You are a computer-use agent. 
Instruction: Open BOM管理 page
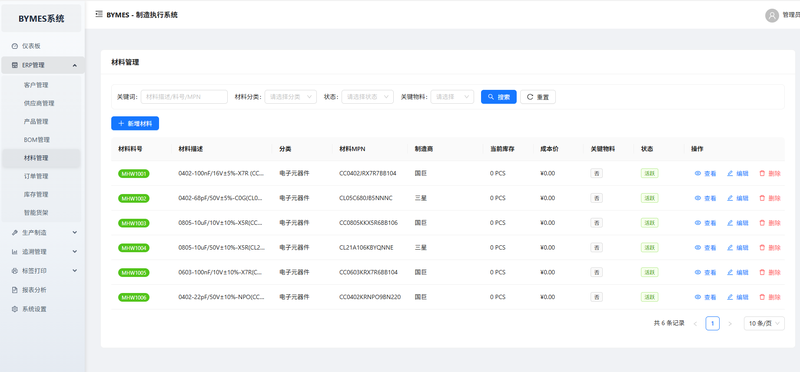tap(36, 140)
